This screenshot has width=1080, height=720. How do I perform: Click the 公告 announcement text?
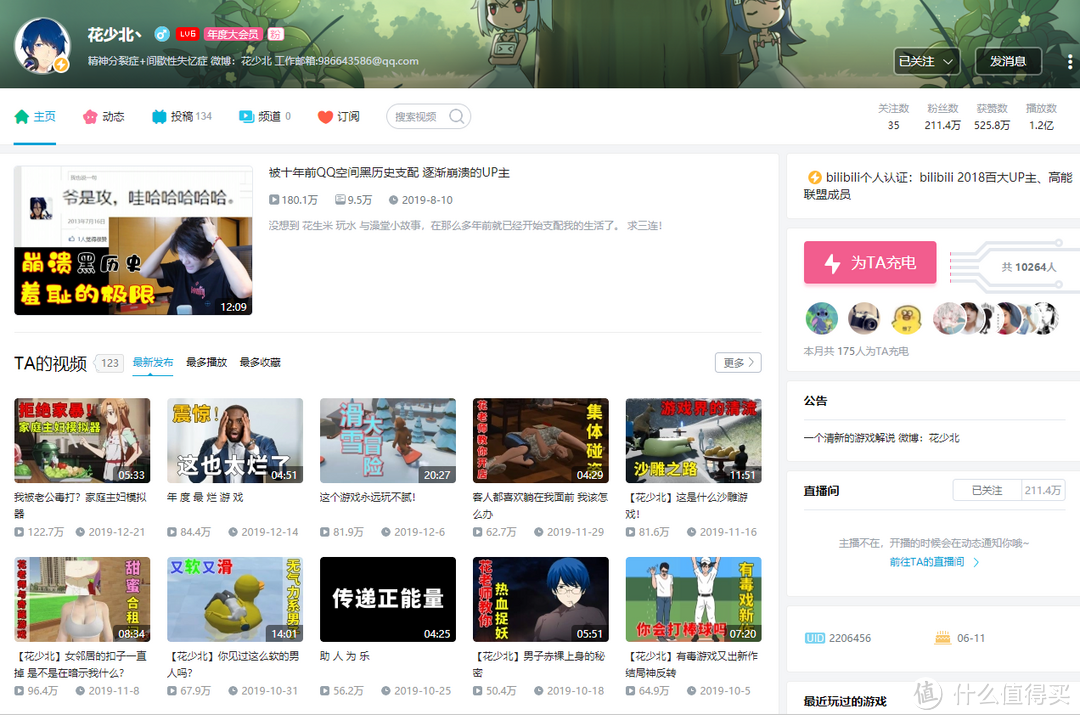pos(881,438)
